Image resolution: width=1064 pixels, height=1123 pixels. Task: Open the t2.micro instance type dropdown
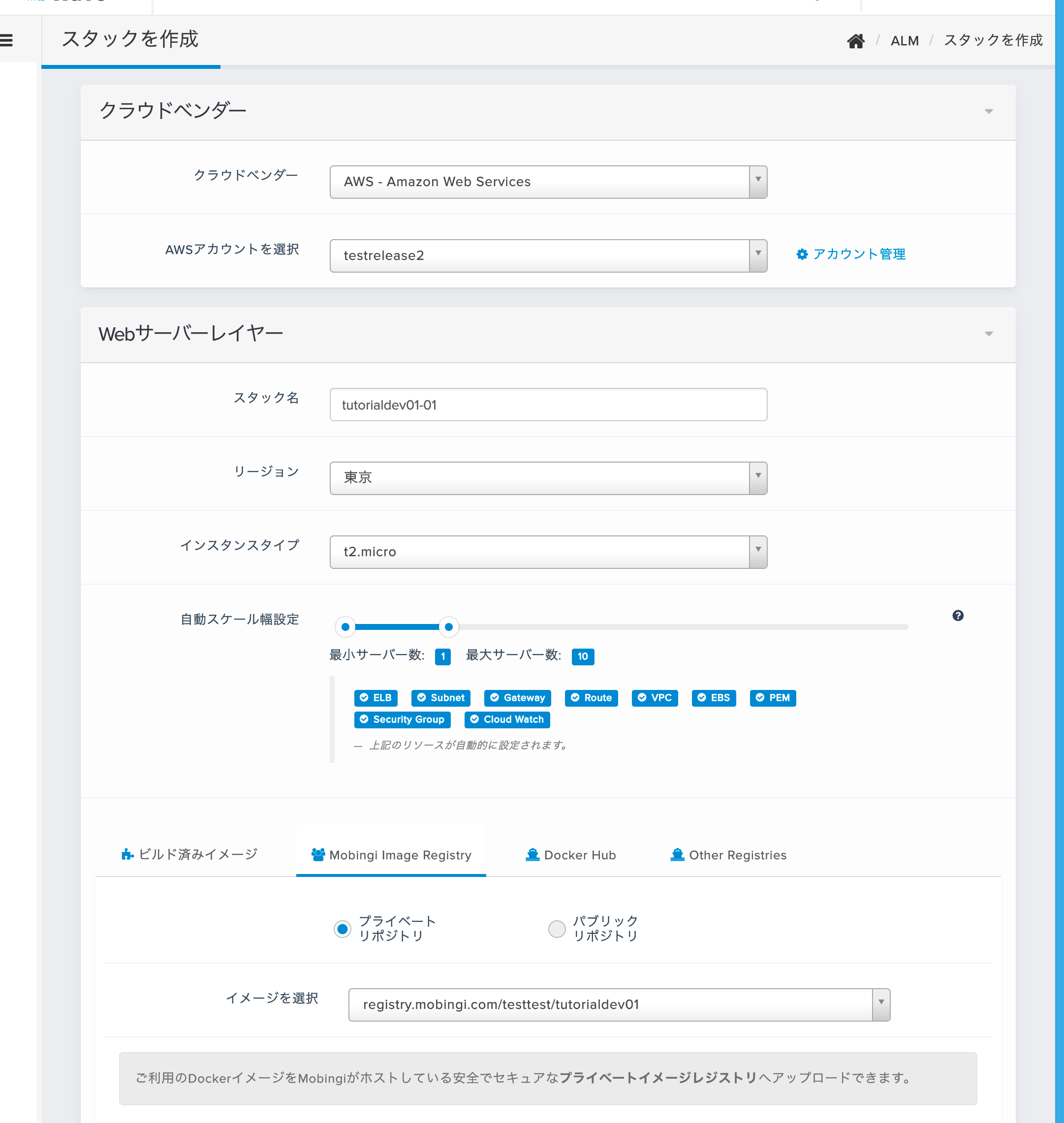point(548,552)
